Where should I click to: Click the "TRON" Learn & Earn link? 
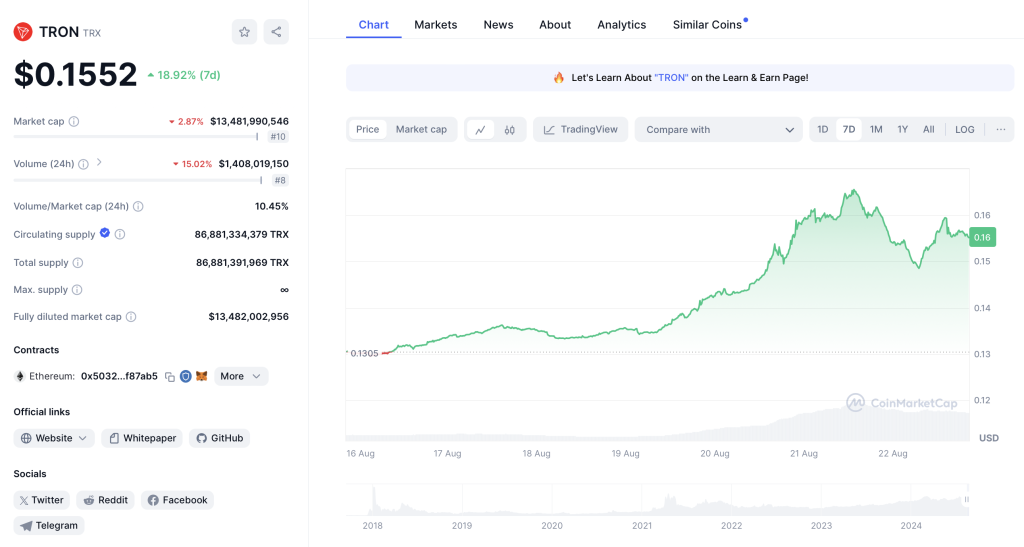coord(671,78)
